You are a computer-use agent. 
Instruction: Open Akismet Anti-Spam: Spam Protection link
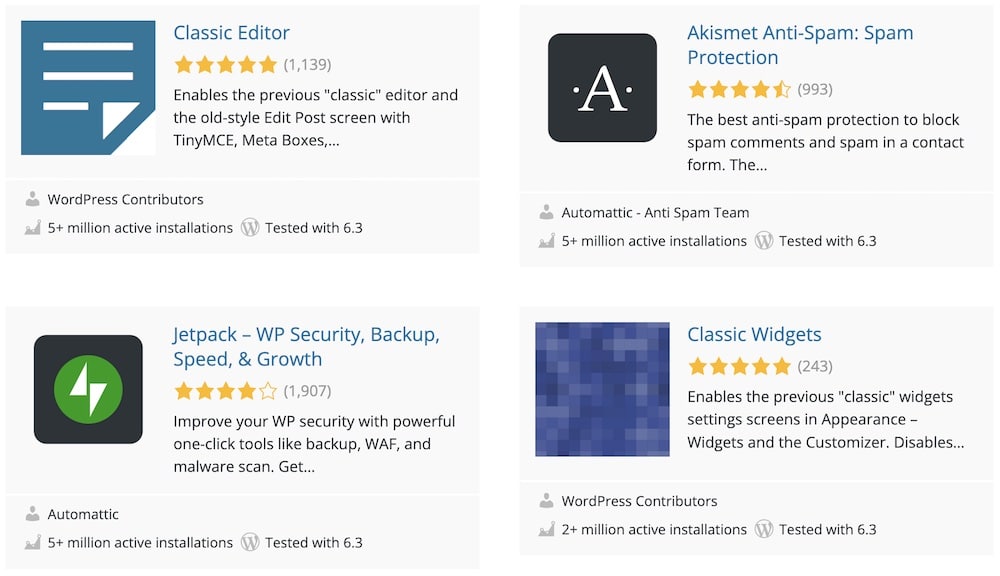[x=800, y=45]
